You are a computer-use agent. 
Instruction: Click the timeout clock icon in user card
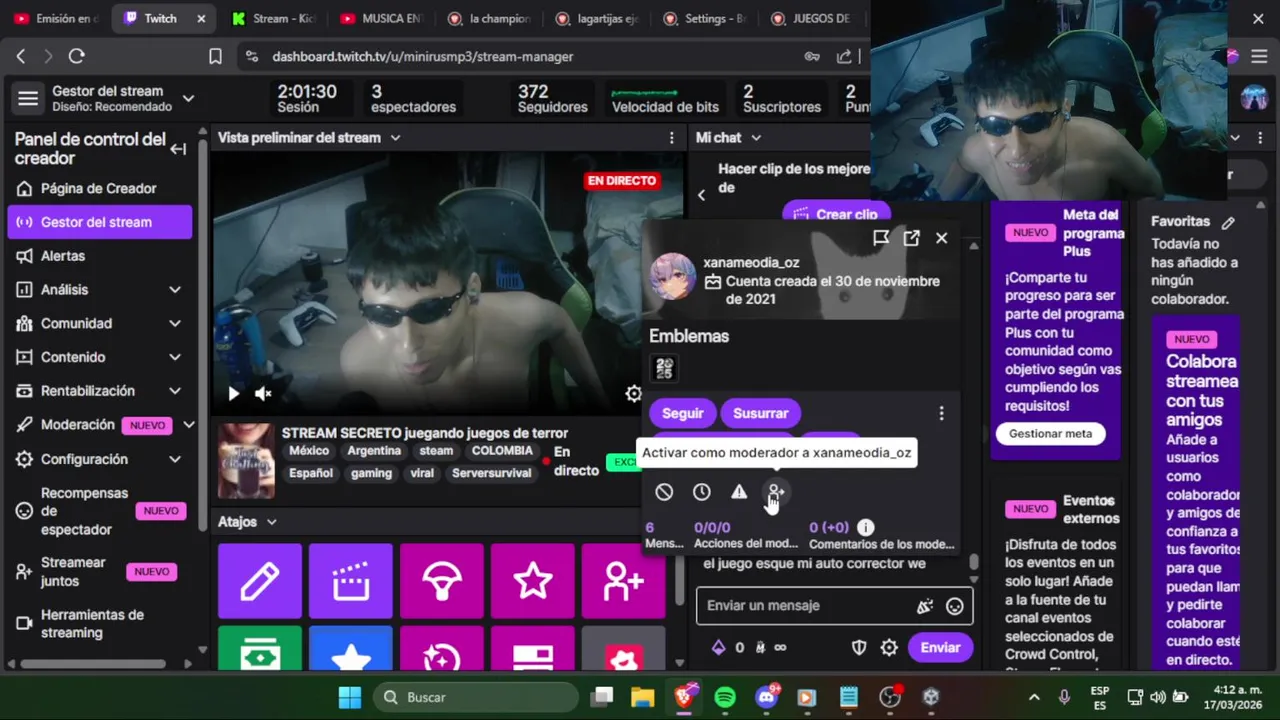(702, 492)
